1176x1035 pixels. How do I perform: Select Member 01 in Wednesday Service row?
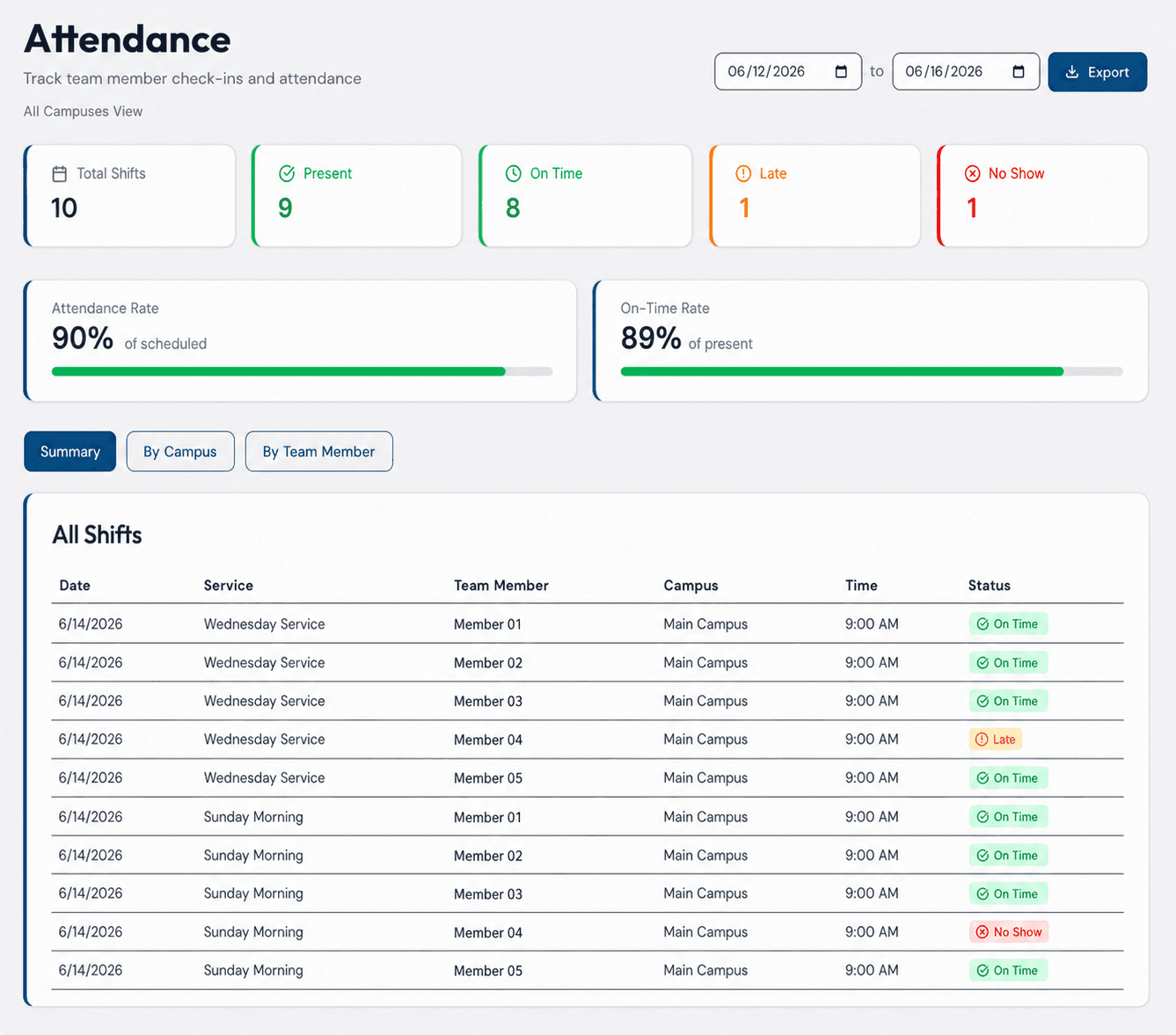(487, 624)
